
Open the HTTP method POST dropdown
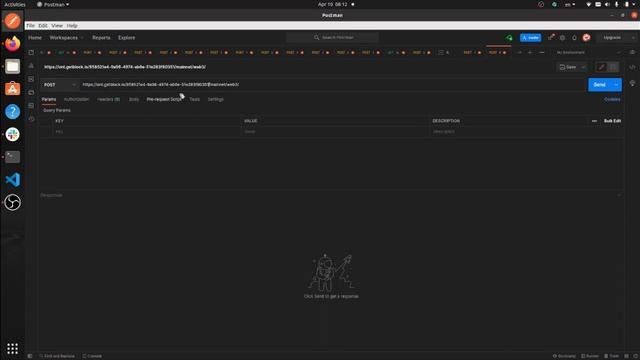[x=60, y=84]
